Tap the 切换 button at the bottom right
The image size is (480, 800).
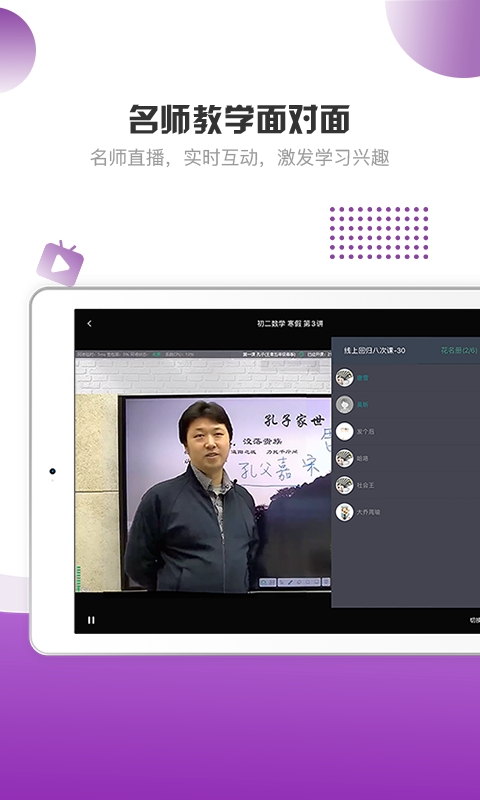pyautogui.click(x=474, y=620)
